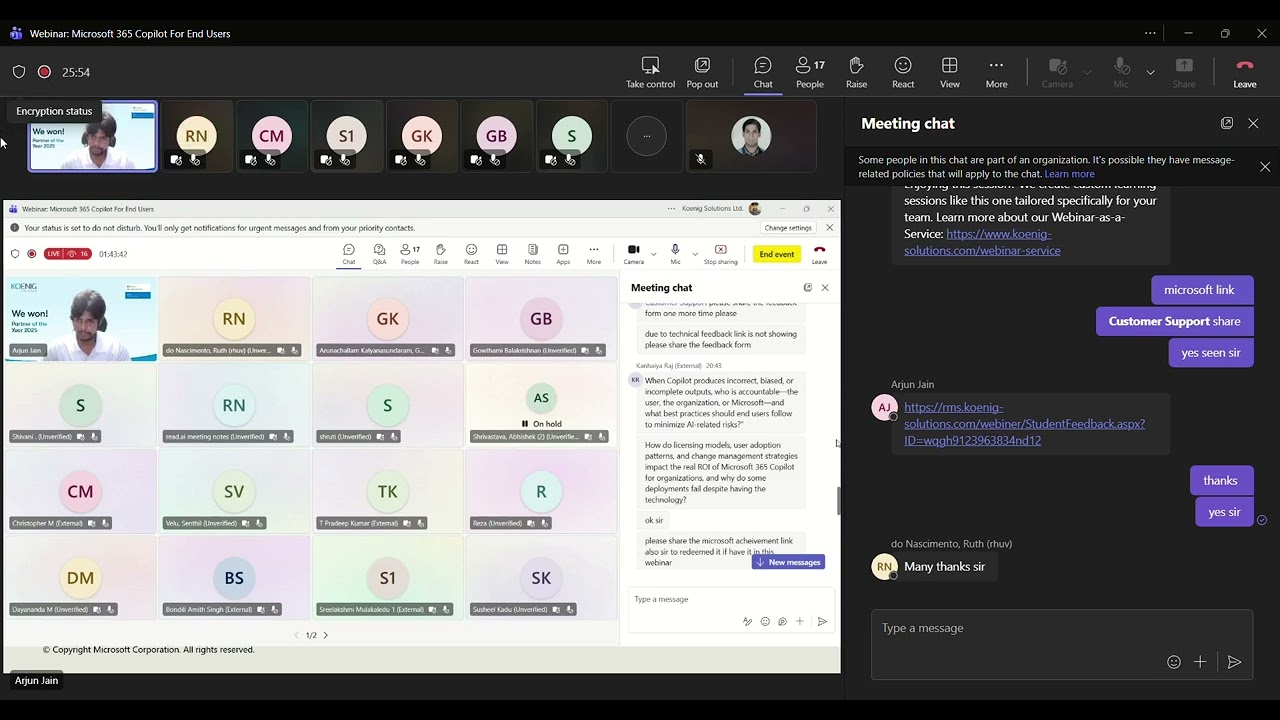Click the Camera icon in shared window toolbar
Screen dimensions: 1280x720
click(633, 254)
